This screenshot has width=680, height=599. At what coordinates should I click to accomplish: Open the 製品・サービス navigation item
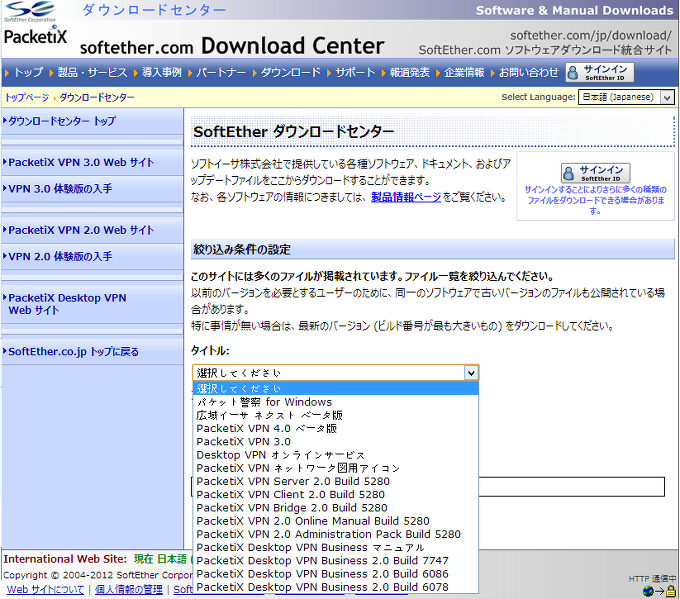pos(92,72)
